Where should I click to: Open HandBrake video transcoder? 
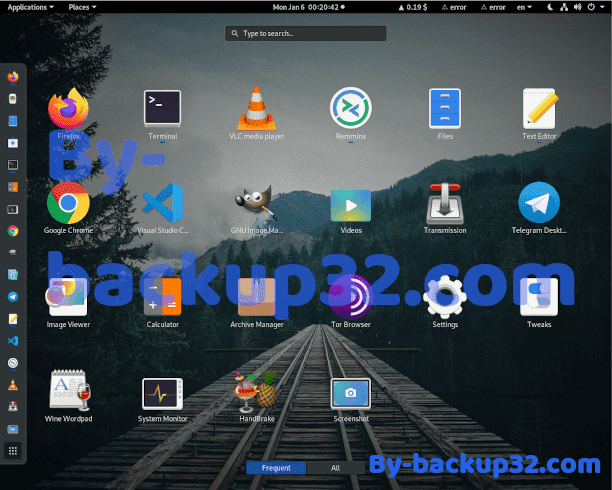click(256, 392)
